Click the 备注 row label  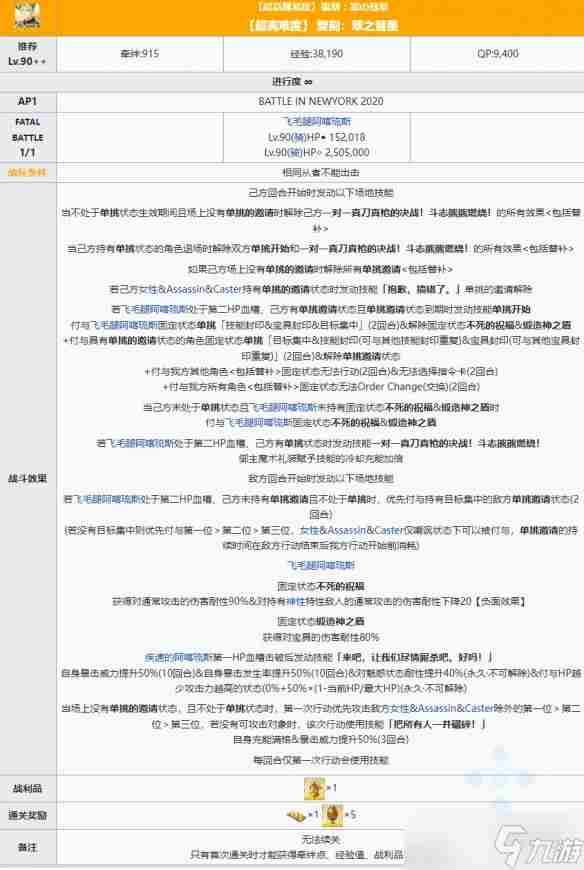(27, 847)
